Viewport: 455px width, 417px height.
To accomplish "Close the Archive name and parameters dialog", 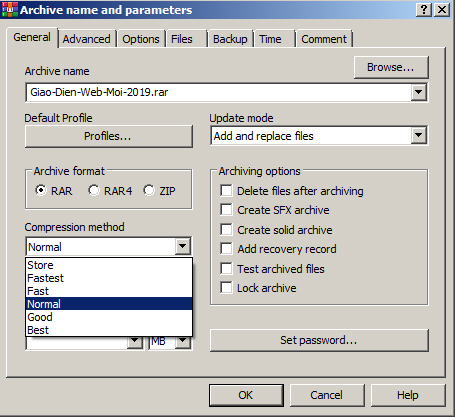I will pyautogui.click(x=442, y=9).
